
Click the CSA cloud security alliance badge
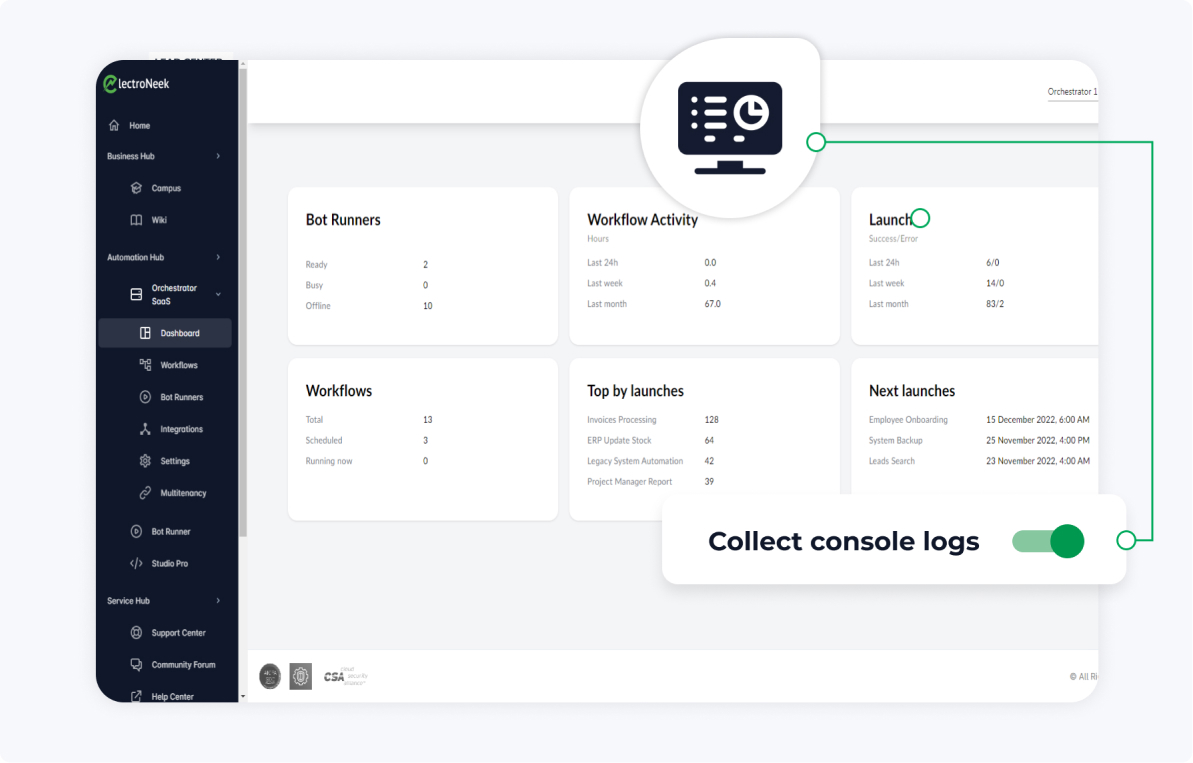[345, 676]
